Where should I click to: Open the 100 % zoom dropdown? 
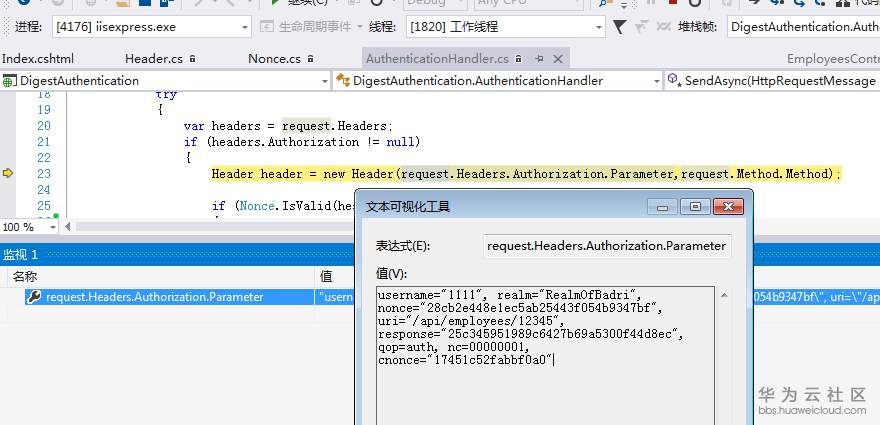click(x=53, y=227)
